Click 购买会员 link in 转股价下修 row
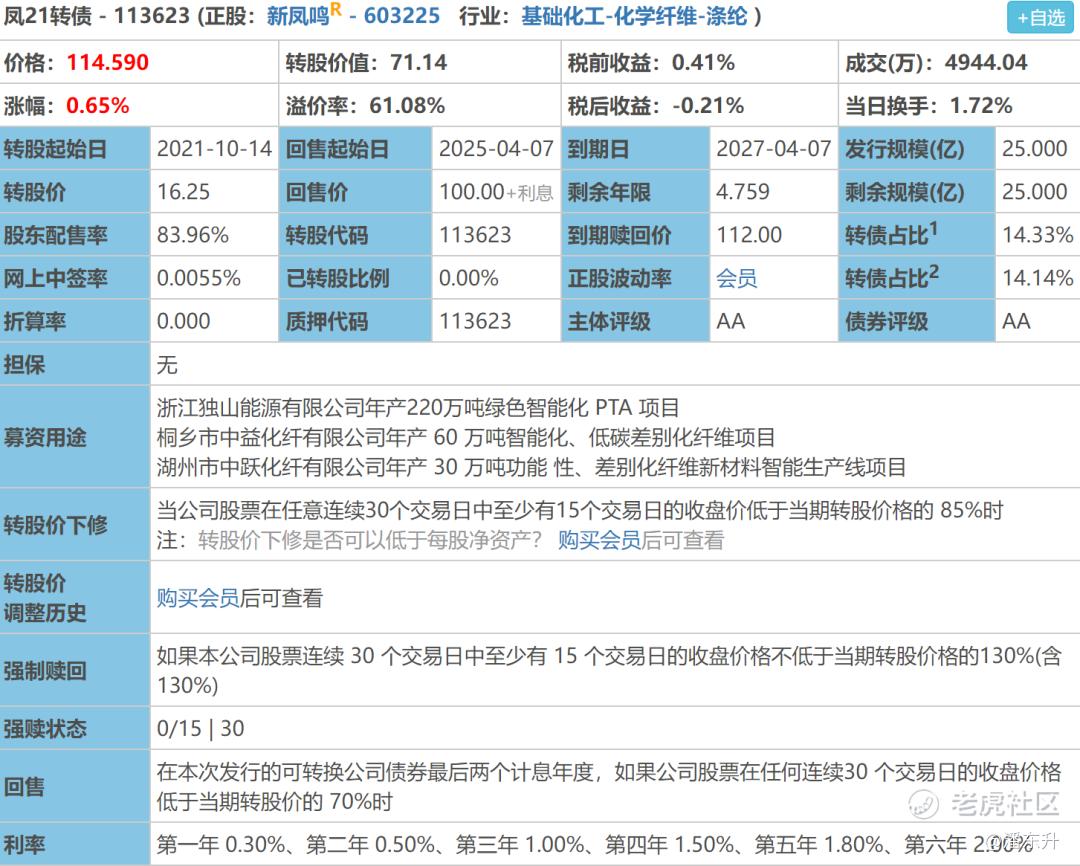Viewport: 1080px width, 866px height. [599, 540]
